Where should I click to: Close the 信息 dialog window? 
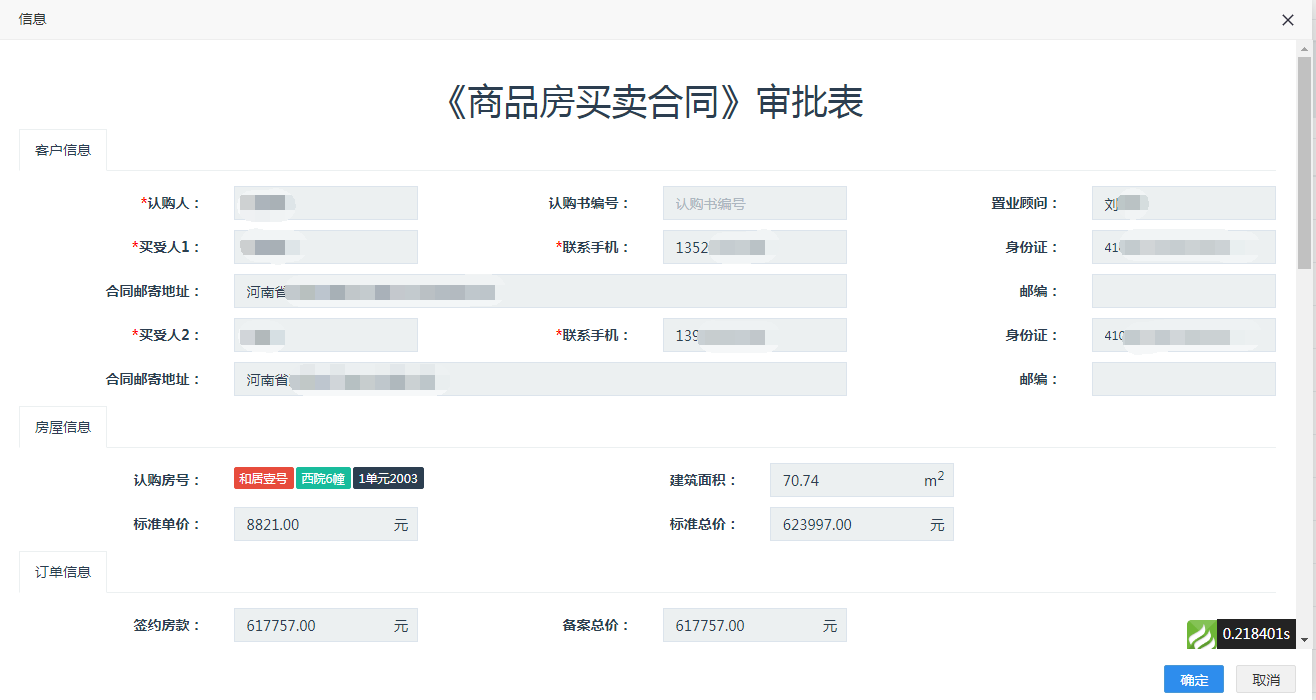1288,20
